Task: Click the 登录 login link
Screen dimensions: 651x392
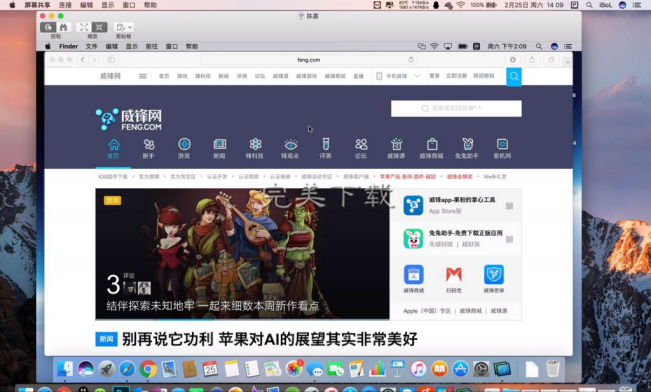Action: (434, 76)
